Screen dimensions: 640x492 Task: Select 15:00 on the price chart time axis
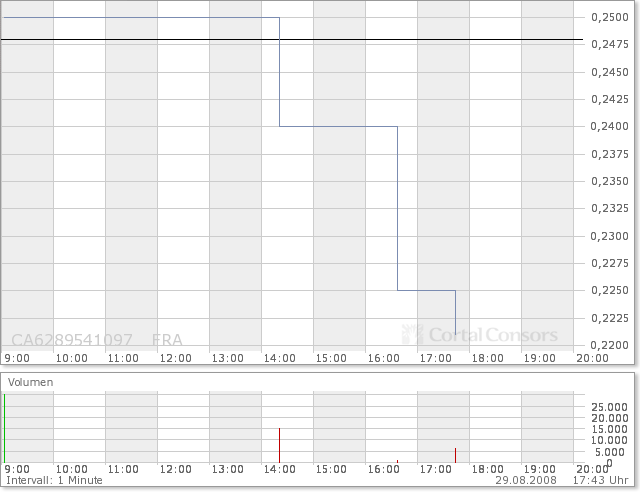(331, 358)
